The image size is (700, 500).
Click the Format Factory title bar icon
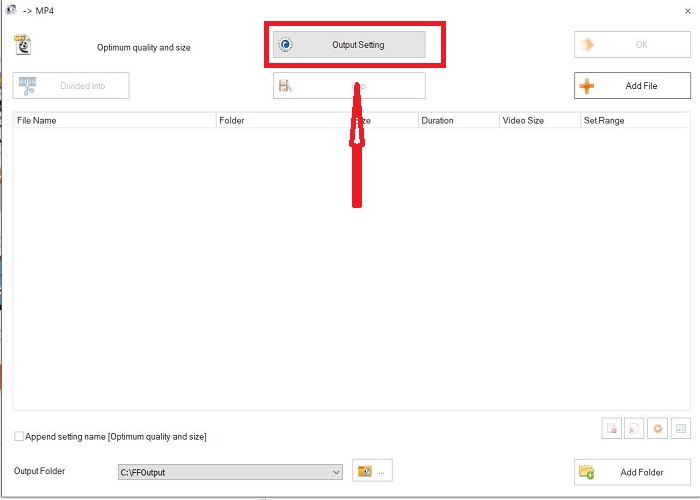pos(10,10)
